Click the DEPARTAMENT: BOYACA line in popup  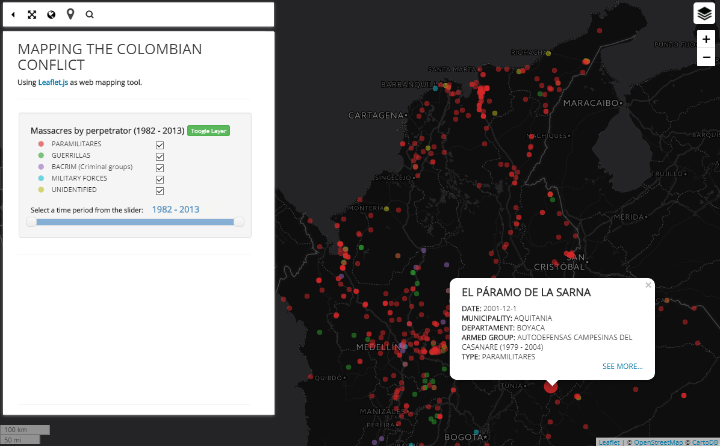point(503,327)
